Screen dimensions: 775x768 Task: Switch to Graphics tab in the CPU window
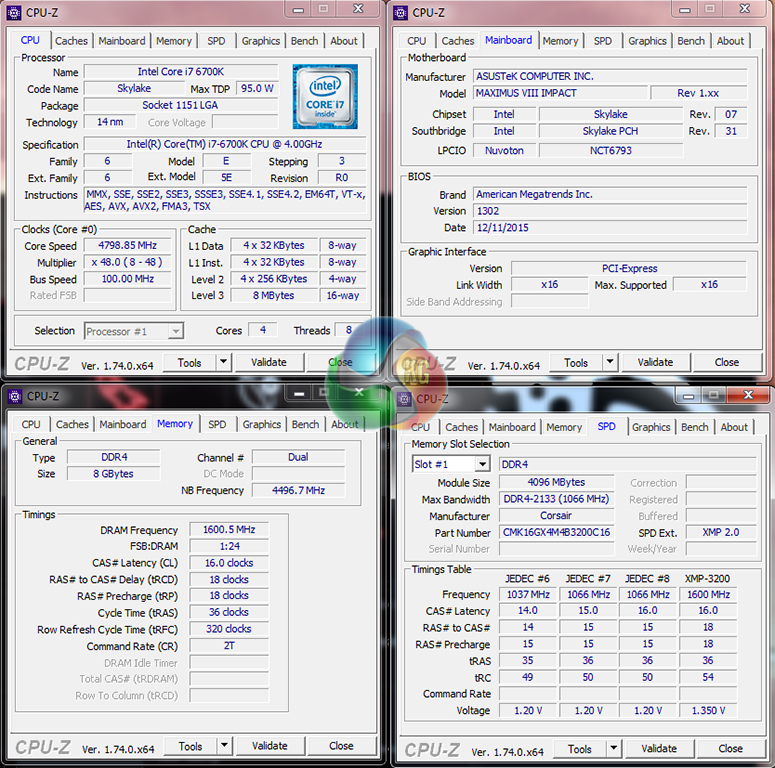pos(260,41)
